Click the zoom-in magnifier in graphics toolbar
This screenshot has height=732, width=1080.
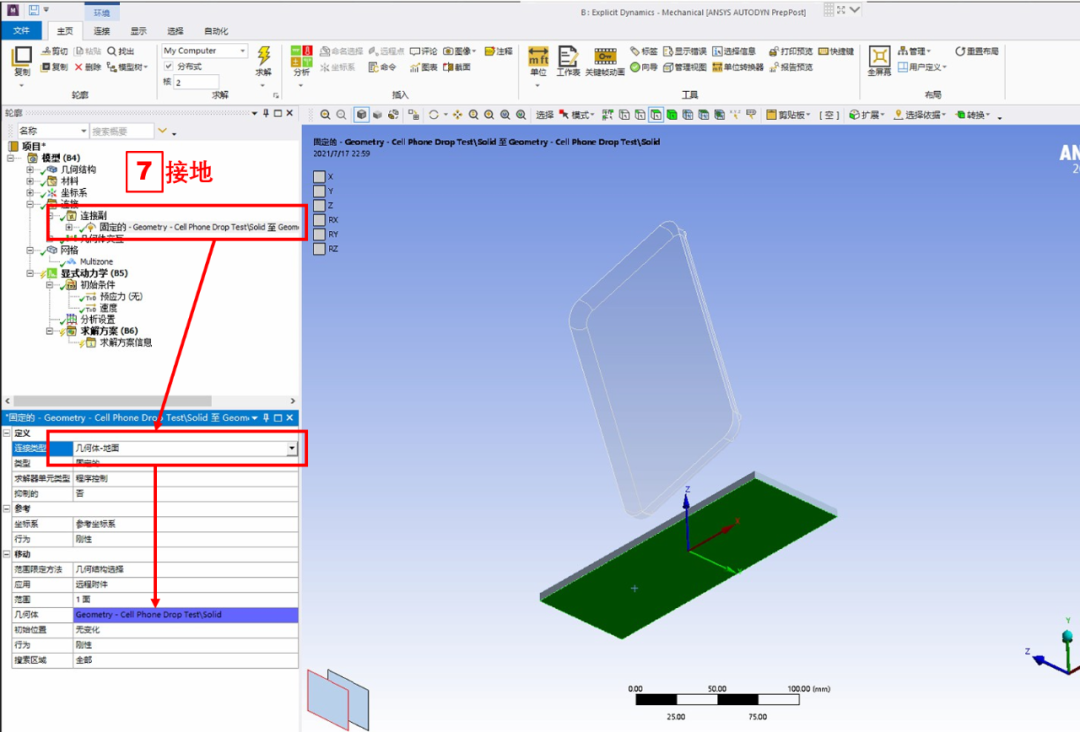325,115
